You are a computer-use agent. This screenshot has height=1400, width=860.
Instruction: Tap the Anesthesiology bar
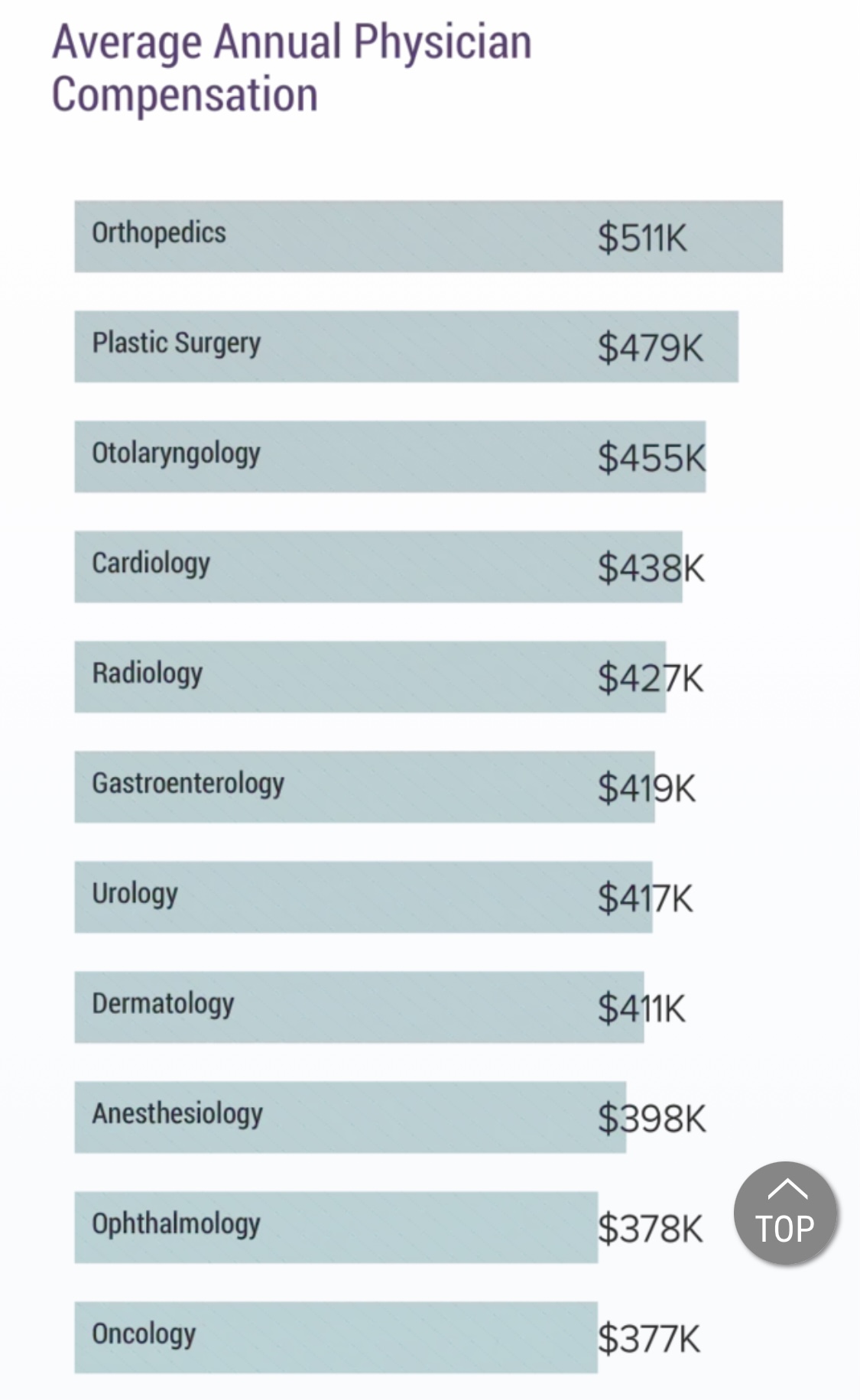(x=350, y=1117)
